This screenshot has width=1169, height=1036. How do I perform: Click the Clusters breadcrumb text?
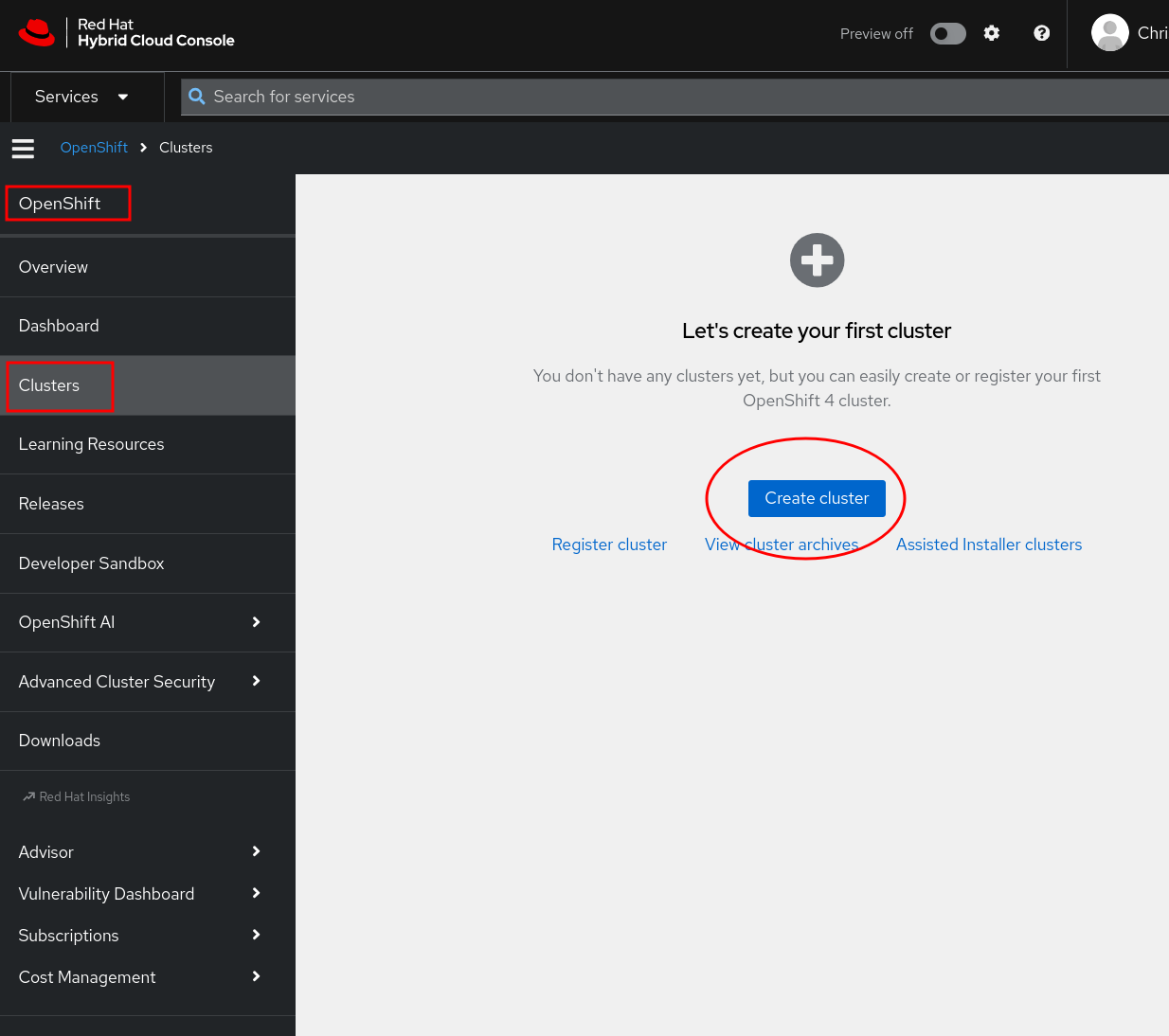(x=186, y=148)
